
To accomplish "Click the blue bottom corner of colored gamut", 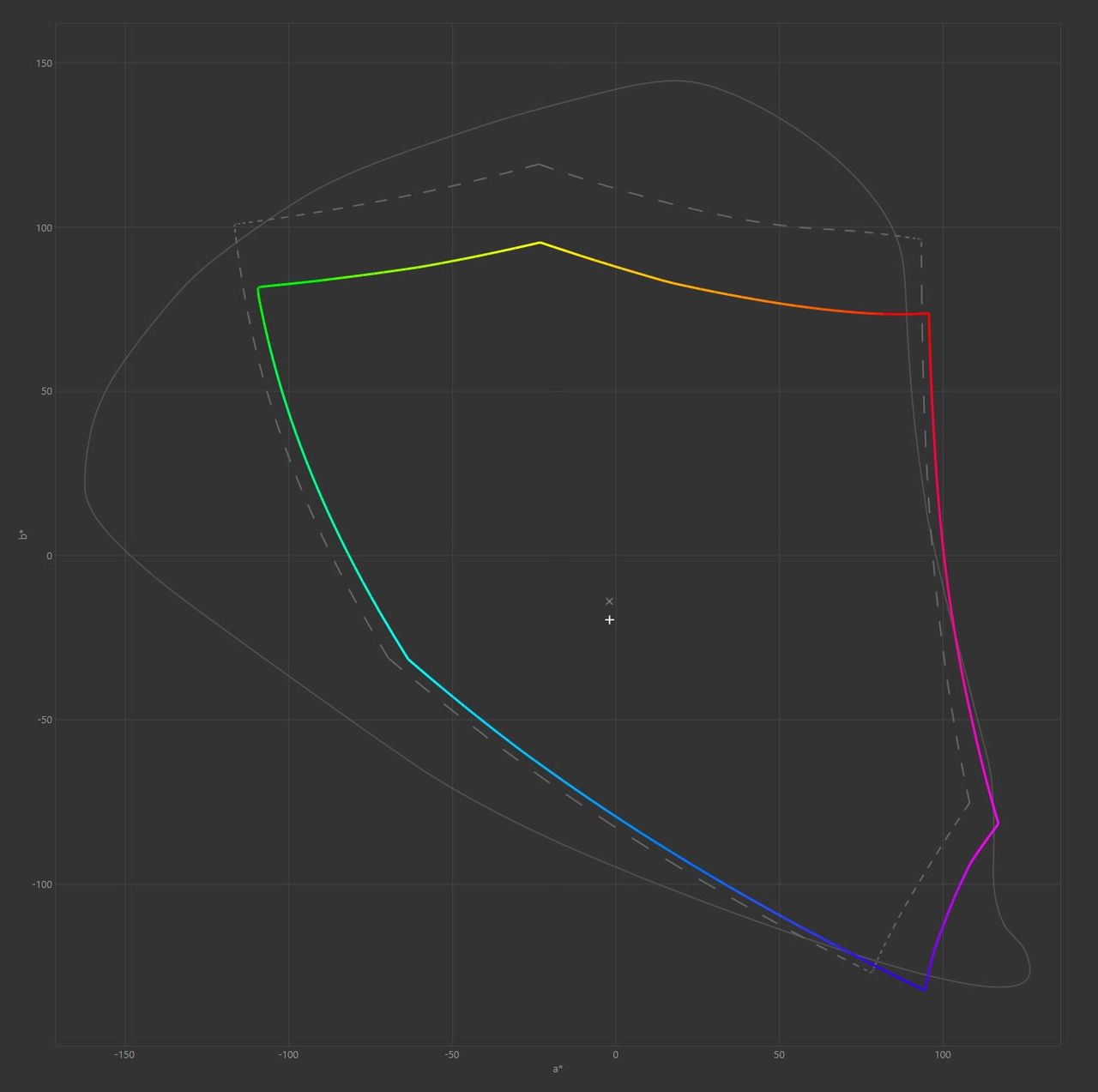I will click(924, 990).
